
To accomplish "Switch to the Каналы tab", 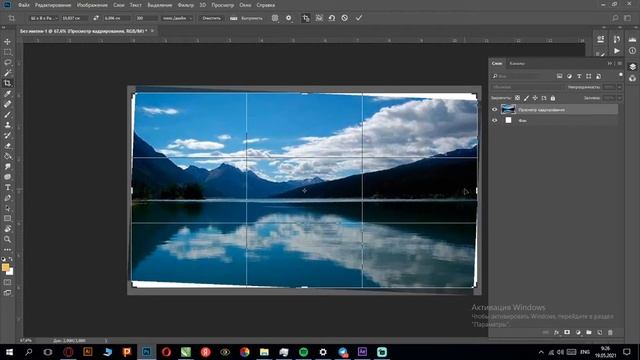I will pyautogui.click(x=517, y=63).
